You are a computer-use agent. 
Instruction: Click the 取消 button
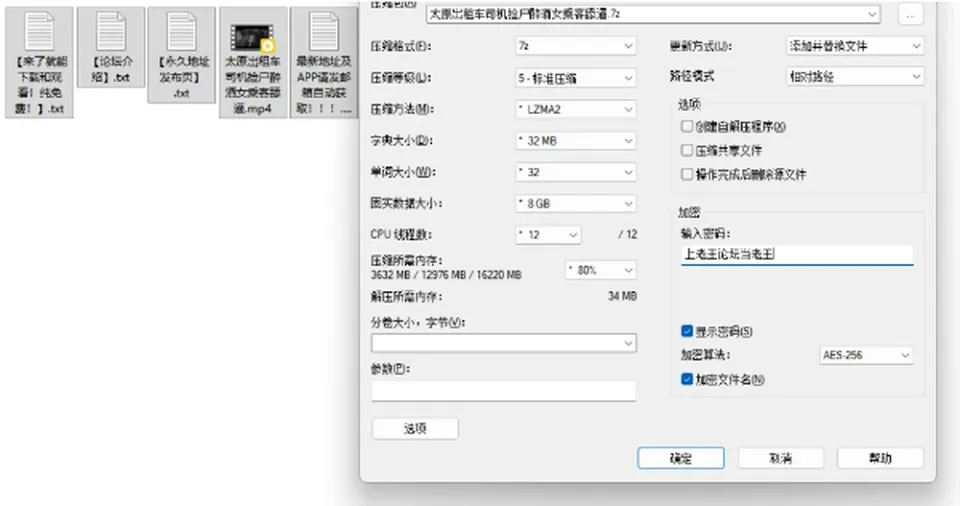[781, 458]
